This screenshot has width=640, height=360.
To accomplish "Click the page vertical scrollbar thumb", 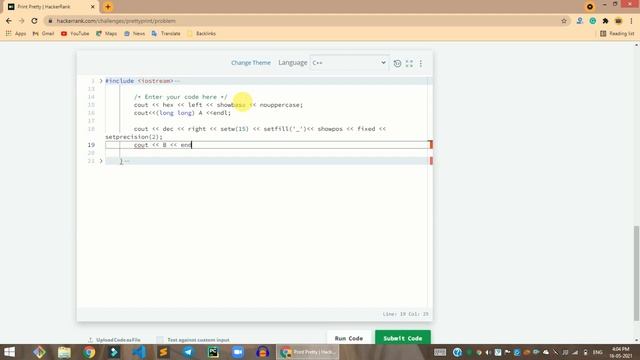I will click(x=637, y=273).
